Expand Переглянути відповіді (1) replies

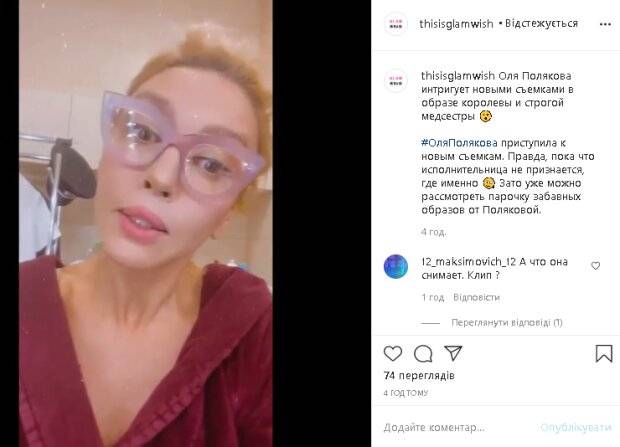507,323
